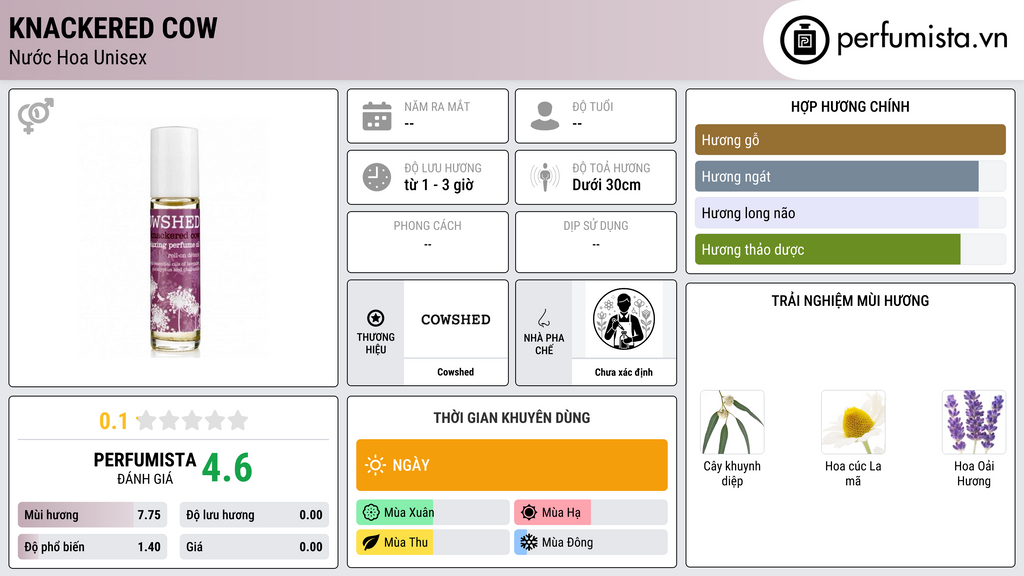Click the Hương long não accord bar
Screen dimensions: 1024x576
point(850,213)
